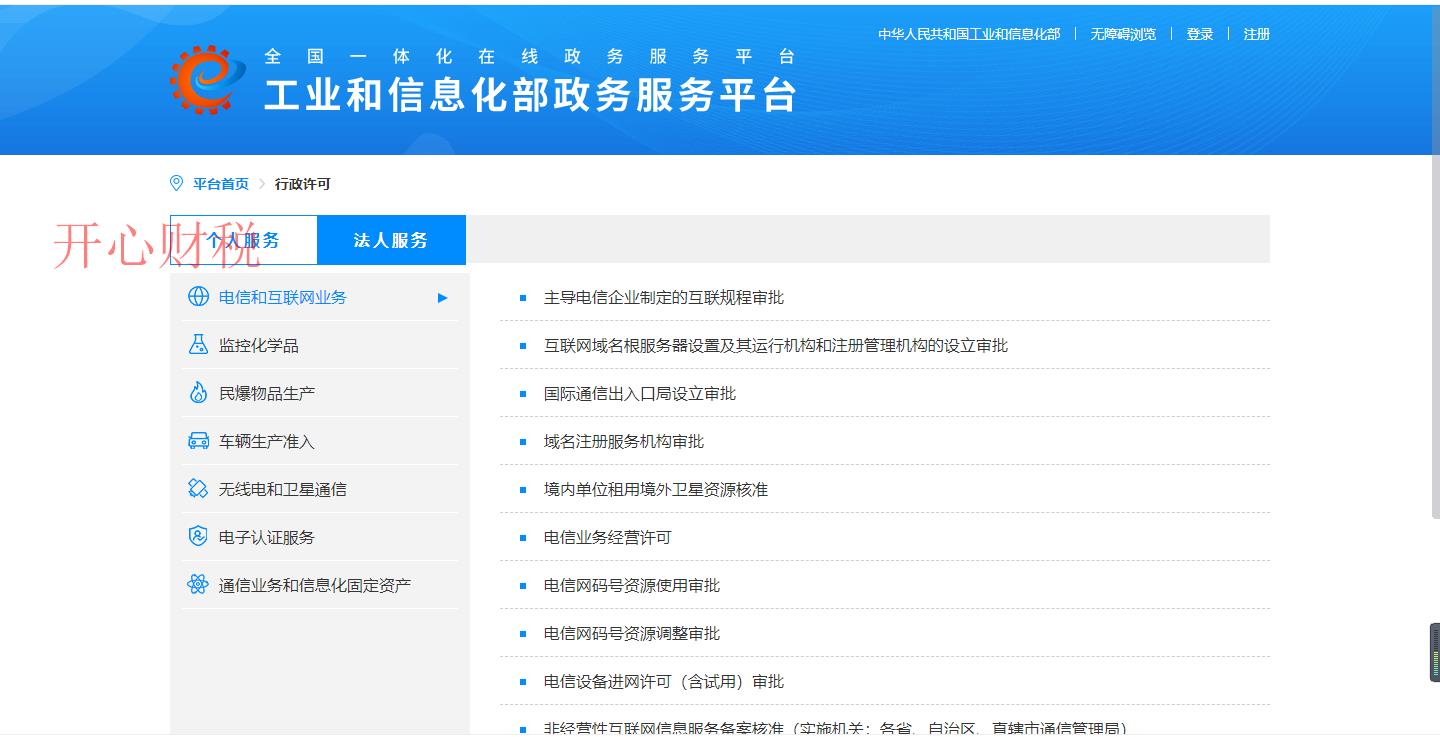The image size is (1440, 737).
Task: Select the 无线电和卫星通信 satellite icon
Action: click(195, 488)
